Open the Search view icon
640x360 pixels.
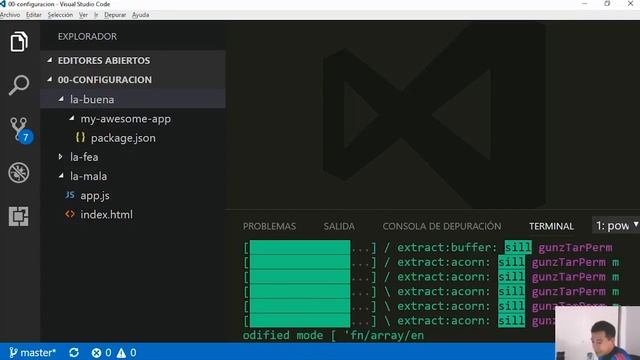[x=19, y=85]
